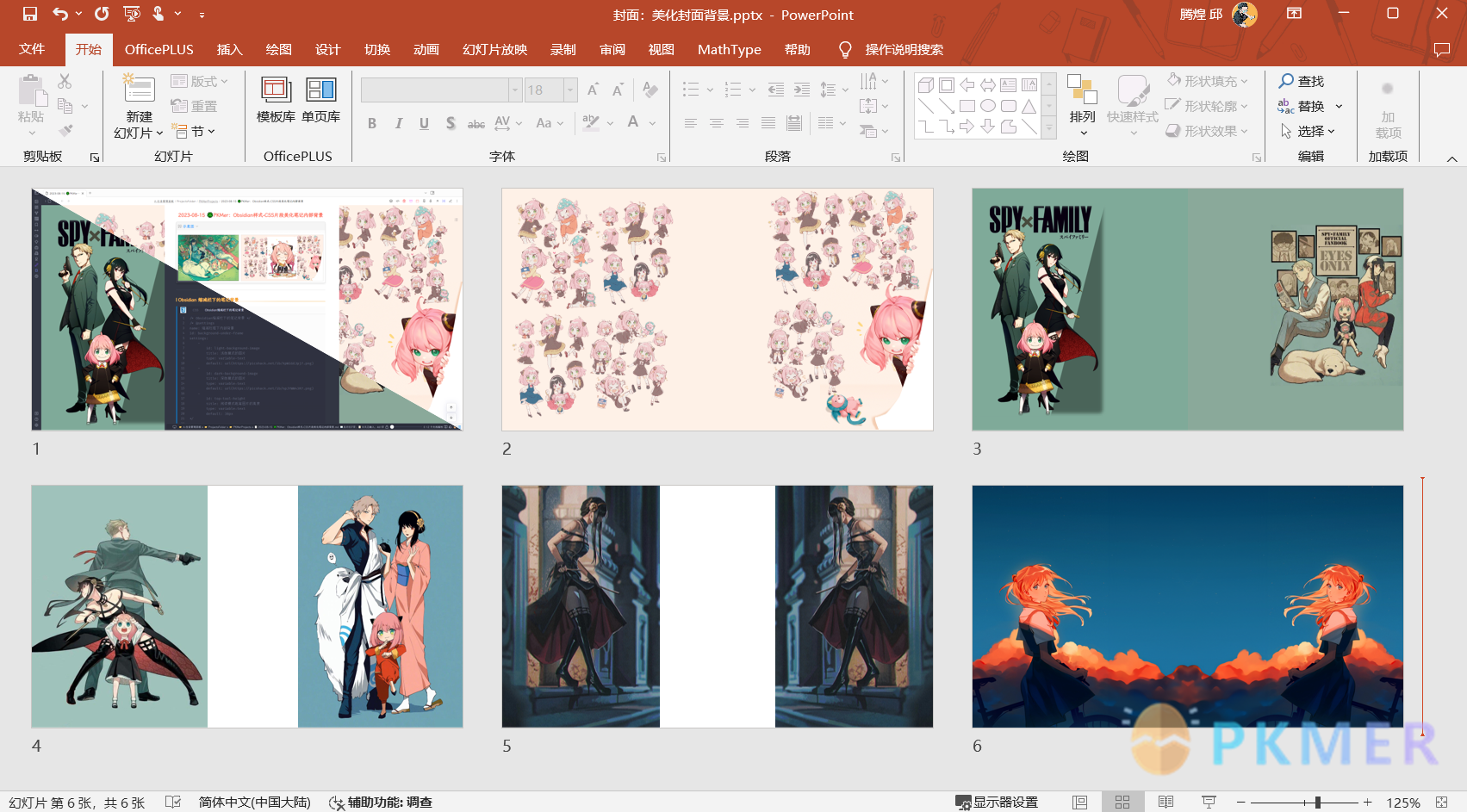Open the 单页库 single page library
1467x812 pixels.
(321, 101)
